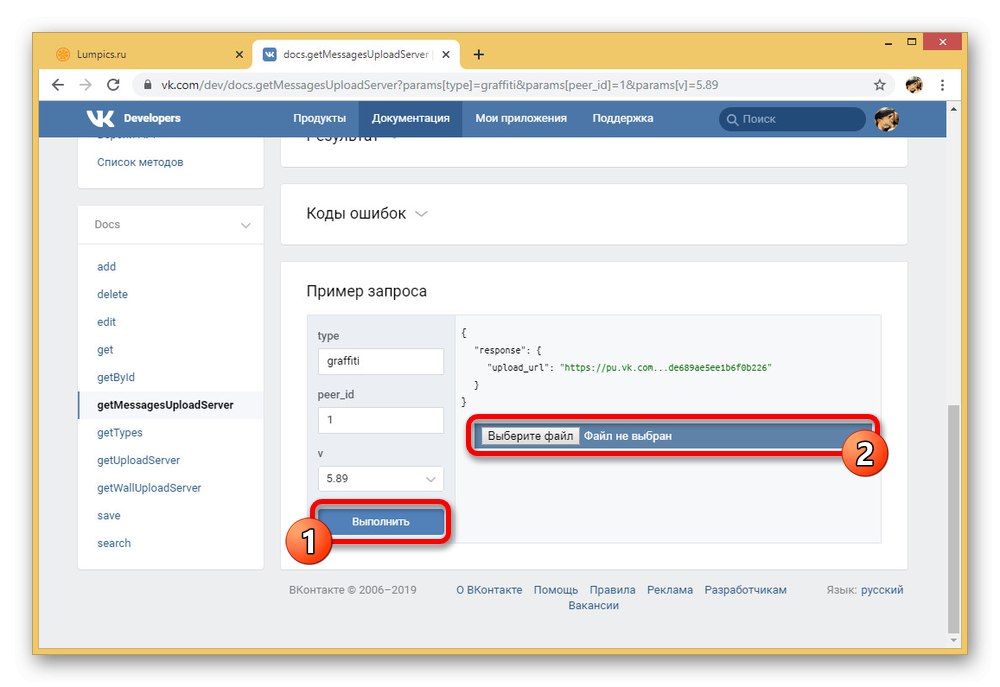Open the VK user avatar in the header

886,119
